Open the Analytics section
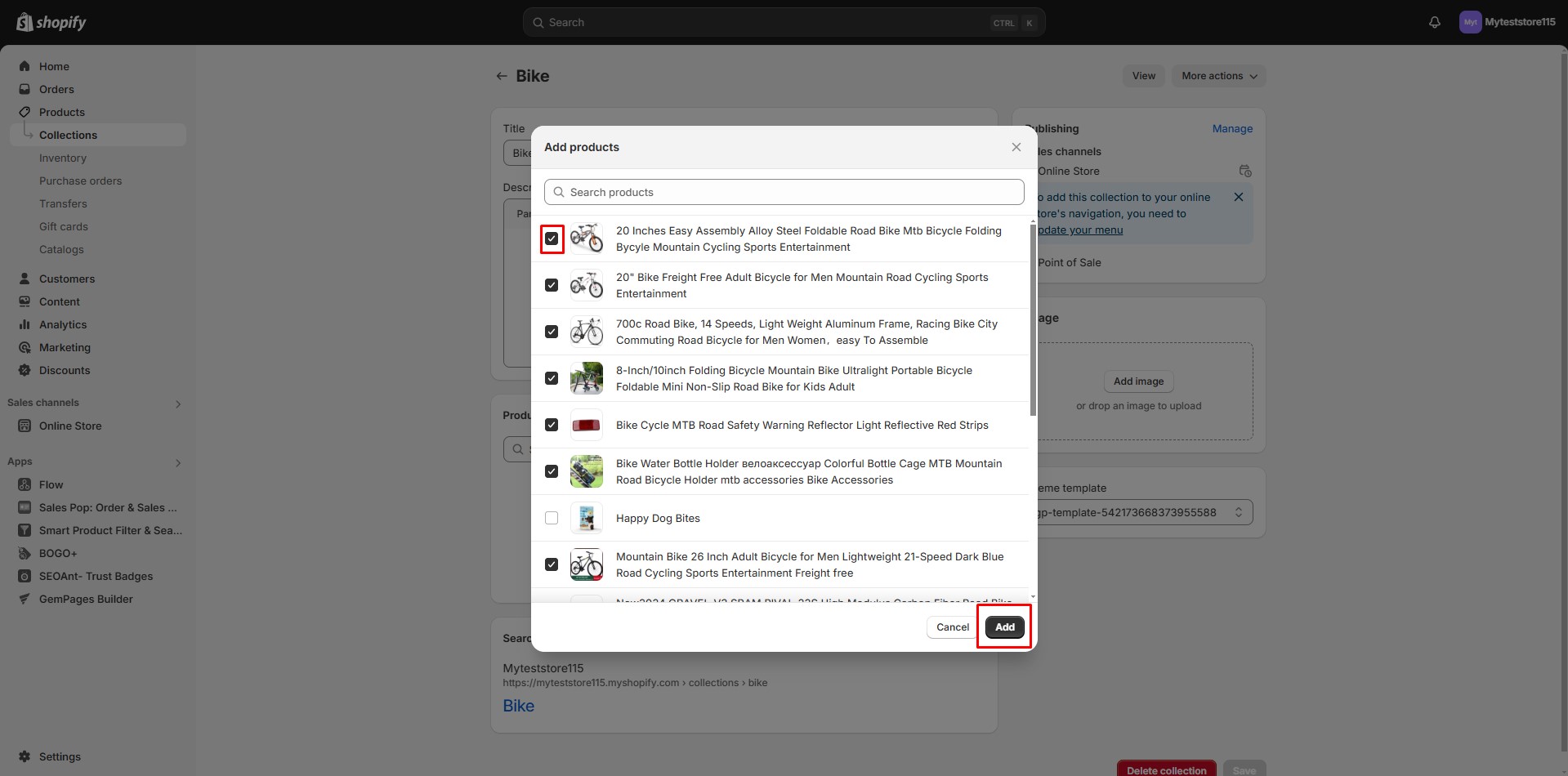Image resolution: width=1568 pixels, height=776 pixels. pyautogui.click(x=63, y=324)
